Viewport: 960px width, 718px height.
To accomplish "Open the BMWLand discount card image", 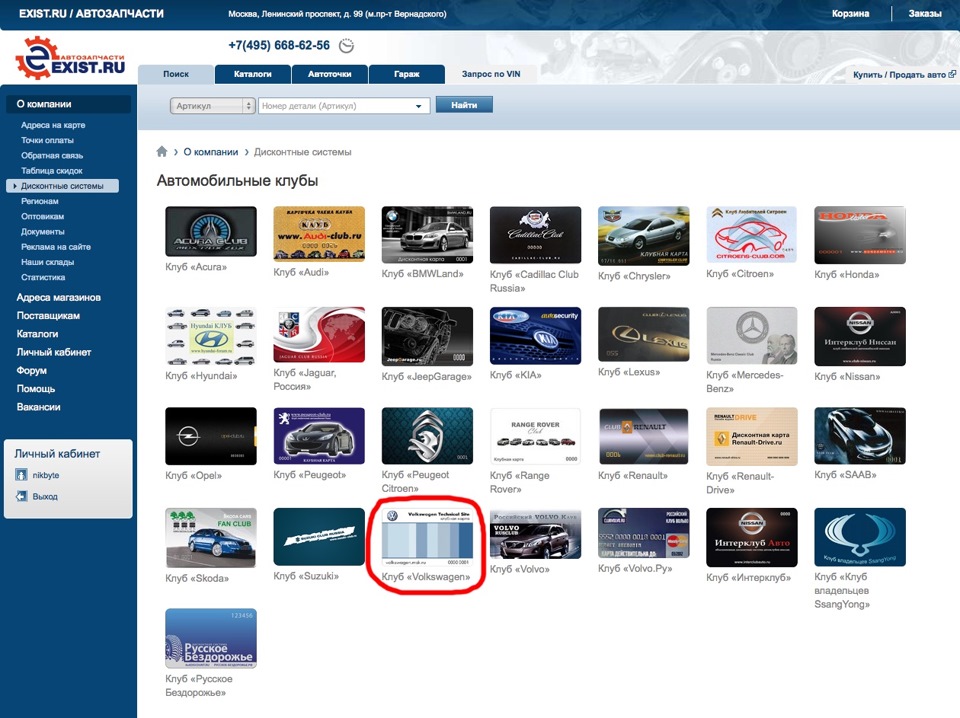I will pos(427,235).
